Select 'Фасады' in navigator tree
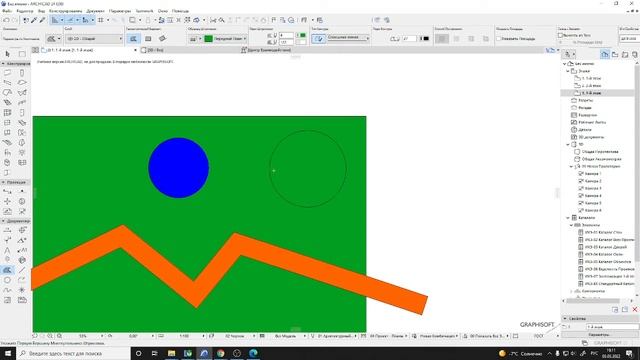640x360 pixels. [x=585, y=108]
